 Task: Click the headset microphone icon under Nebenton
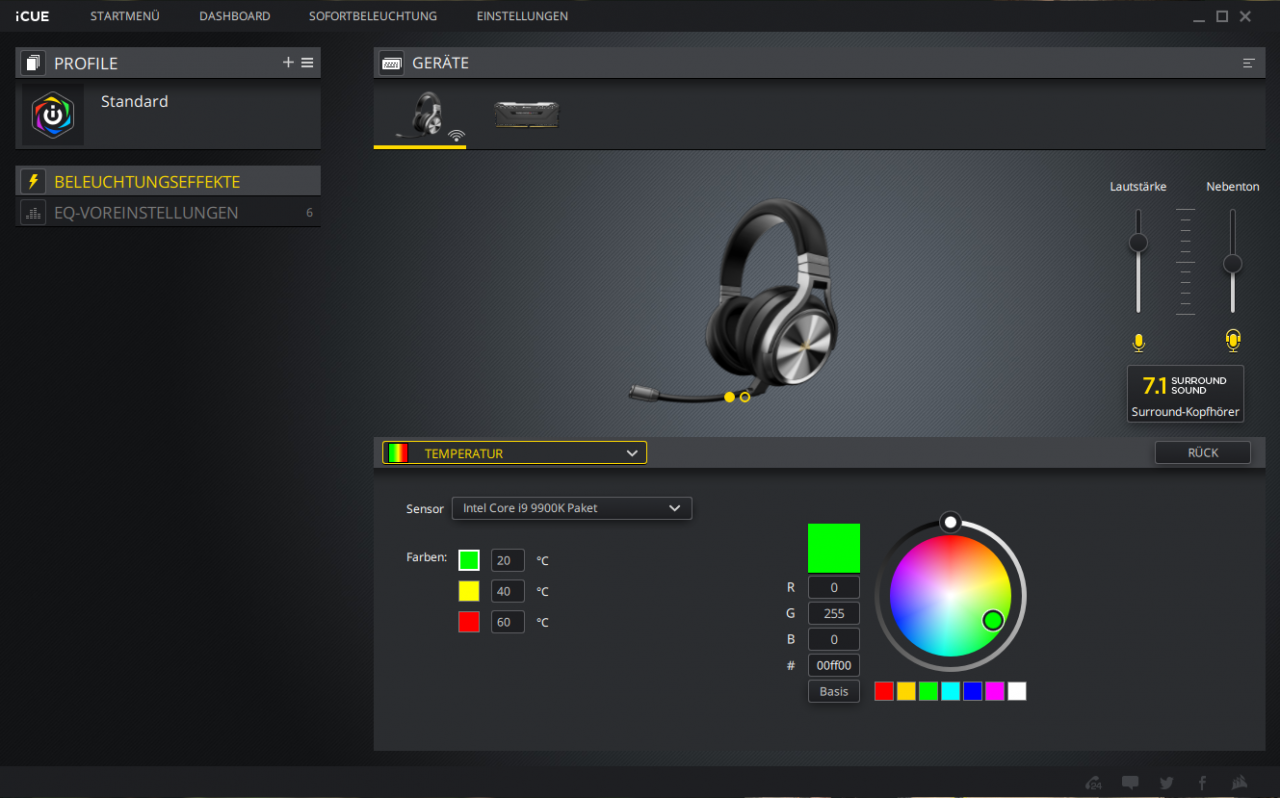click(1233, 341)
